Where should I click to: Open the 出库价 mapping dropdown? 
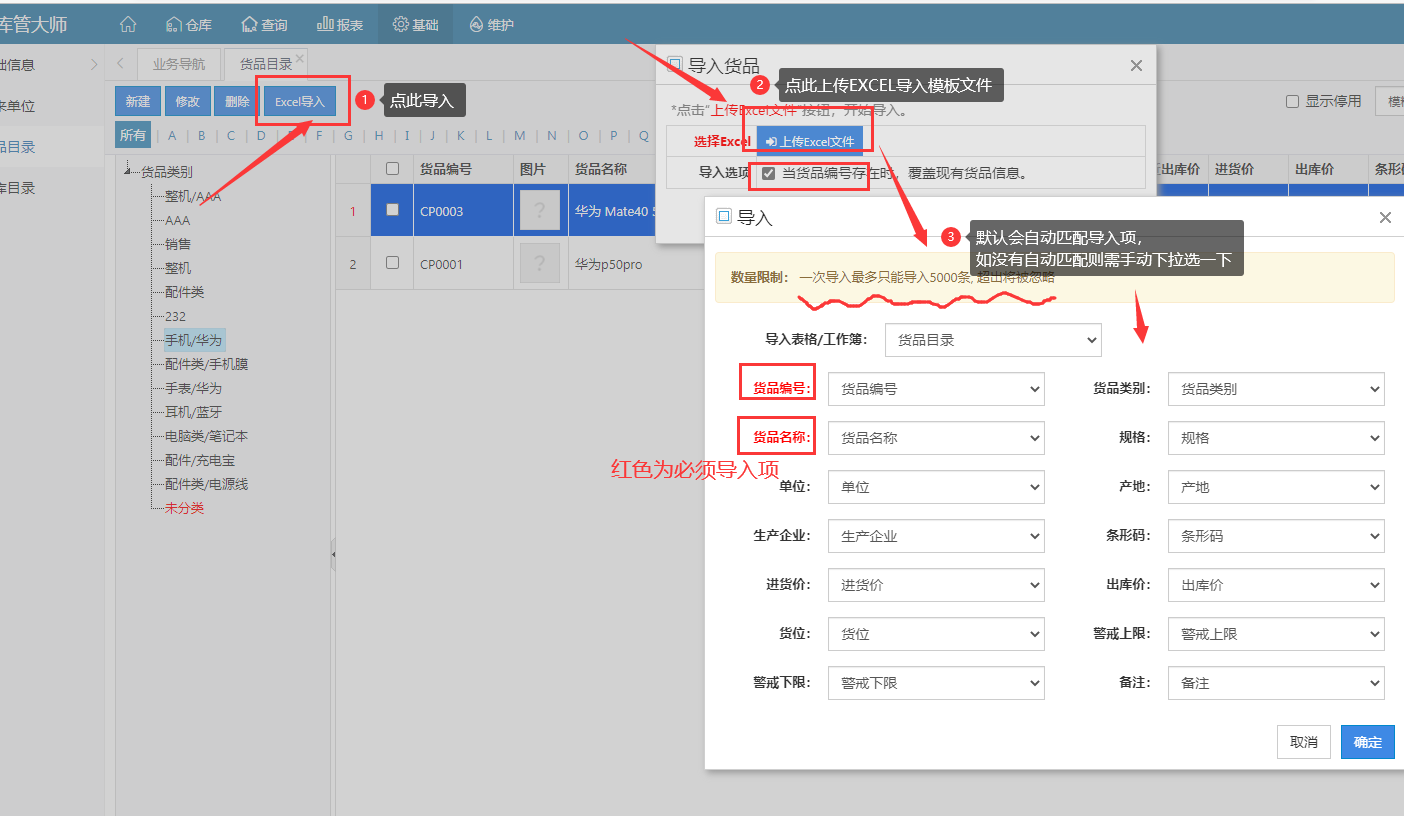click(1276, 585)
